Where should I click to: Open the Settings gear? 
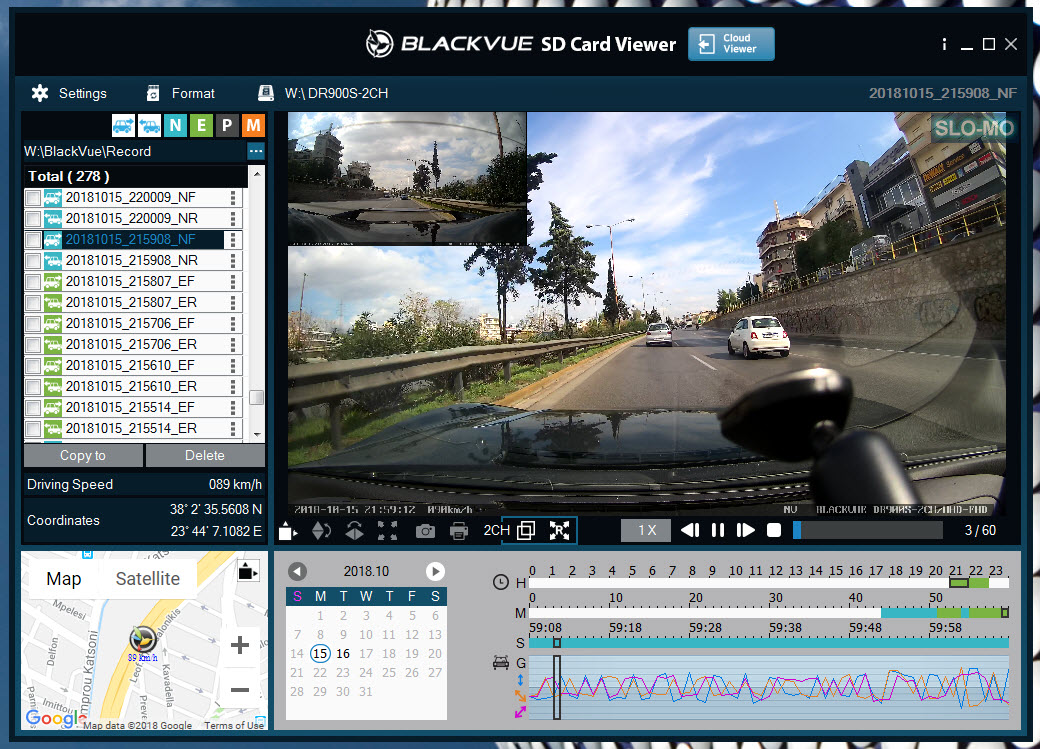click(40, 94)
